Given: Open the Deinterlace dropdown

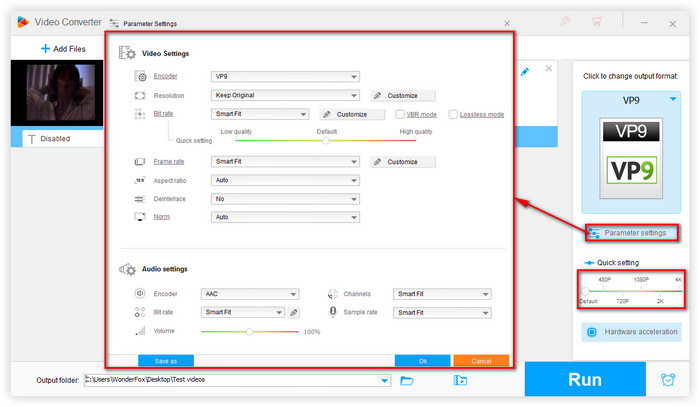Looking at the screenshot, I should click(285, 199).
